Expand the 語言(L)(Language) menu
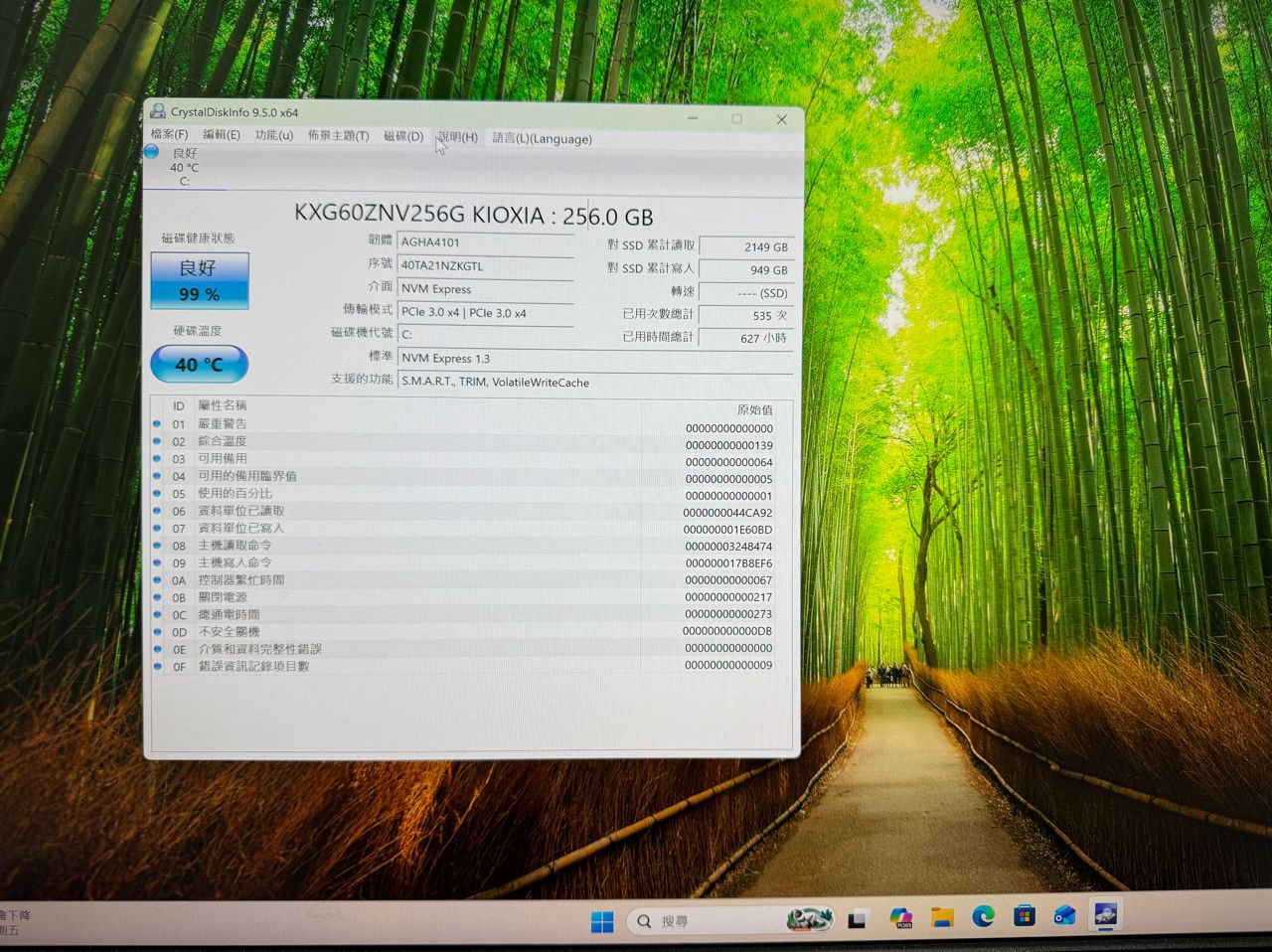The image size is (1272, 952). [542, 139]
